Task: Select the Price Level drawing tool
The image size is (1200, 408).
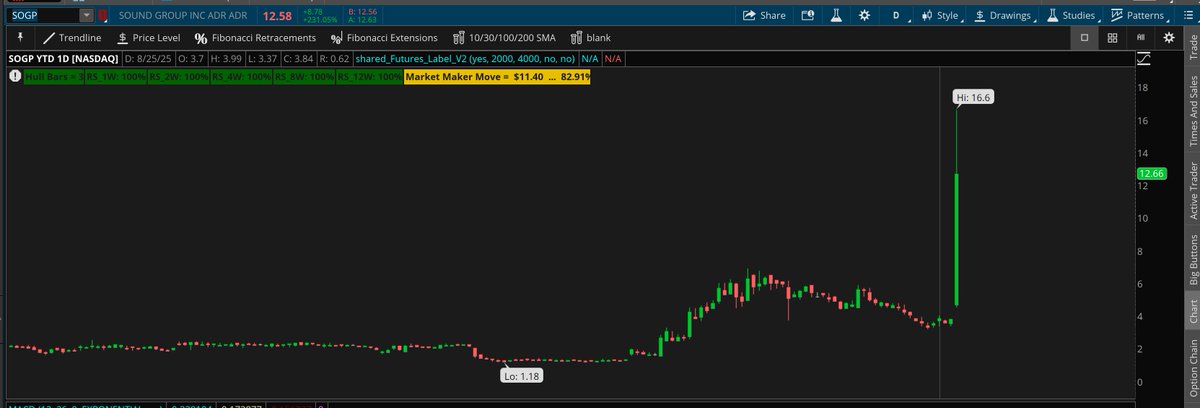Action: coord(148,37)
